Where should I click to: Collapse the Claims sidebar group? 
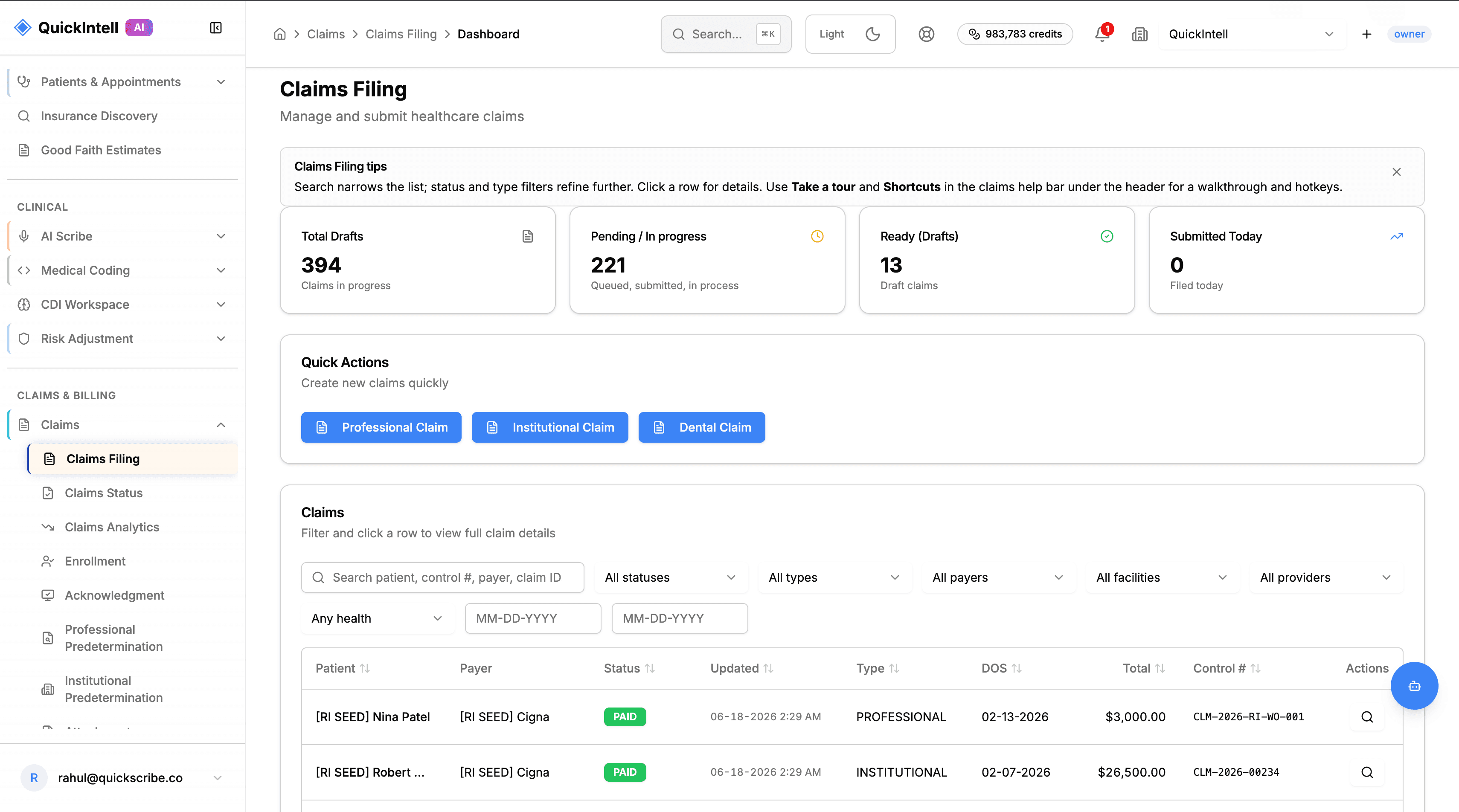click(x=122, y=425)
